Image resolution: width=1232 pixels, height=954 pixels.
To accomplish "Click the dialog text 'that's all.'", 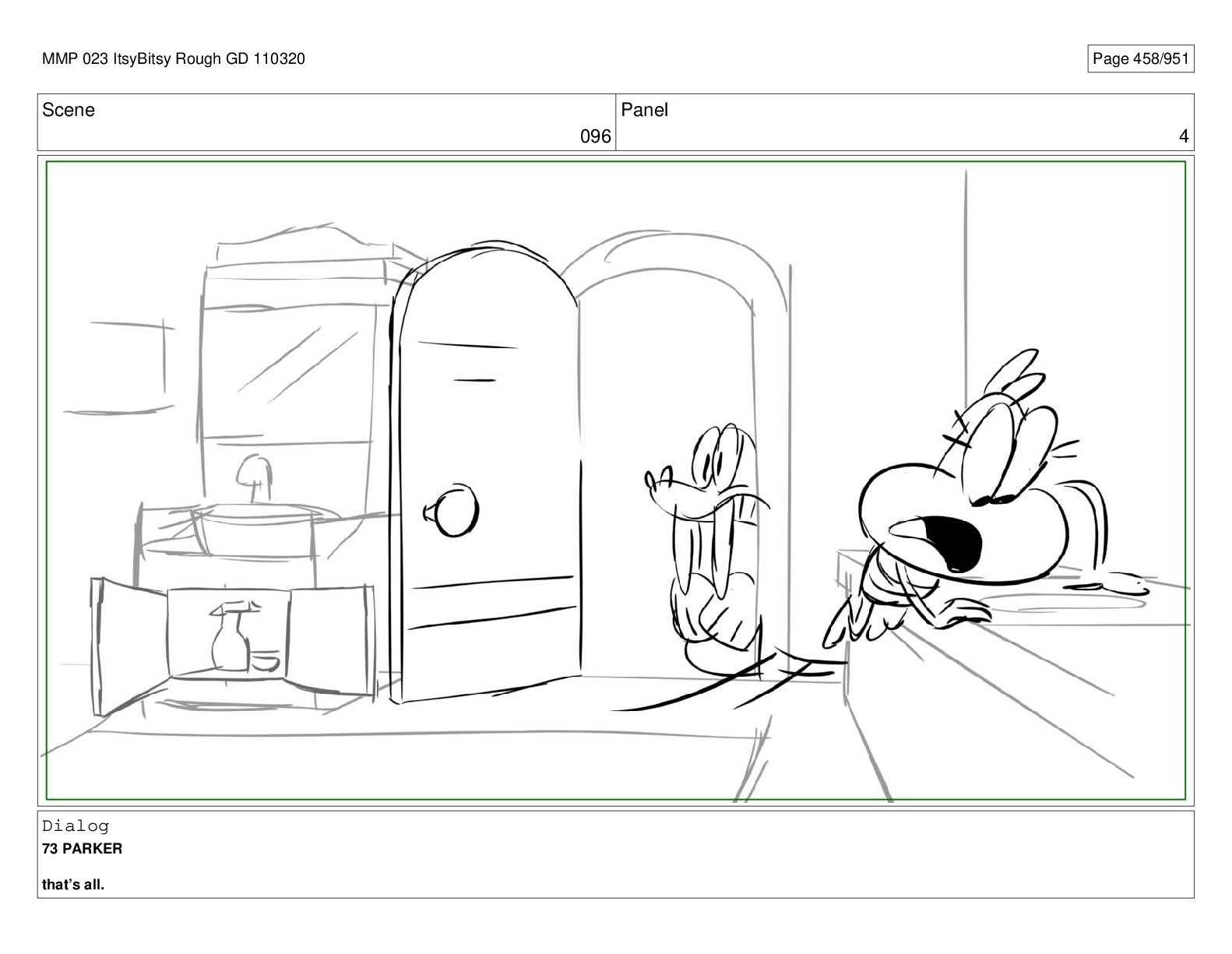I will [73, 885].
